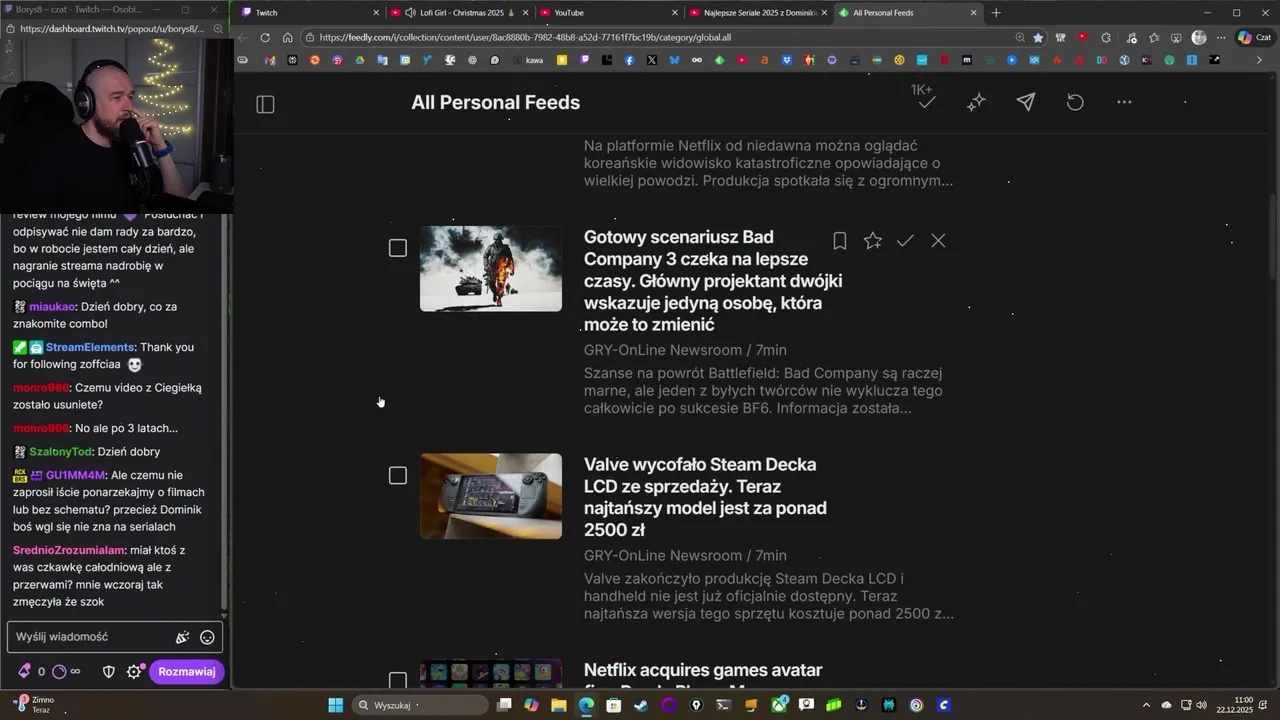
Task: Mark all as read checkmark icon
Action: pyautogui.click(x=926, y=102)
